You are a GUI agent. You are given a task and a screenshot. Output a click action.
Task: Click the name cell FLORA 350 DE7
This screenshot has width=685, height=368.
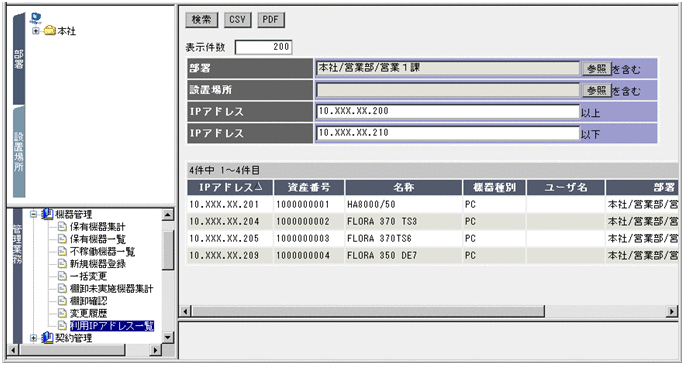(x=382, y=256)
